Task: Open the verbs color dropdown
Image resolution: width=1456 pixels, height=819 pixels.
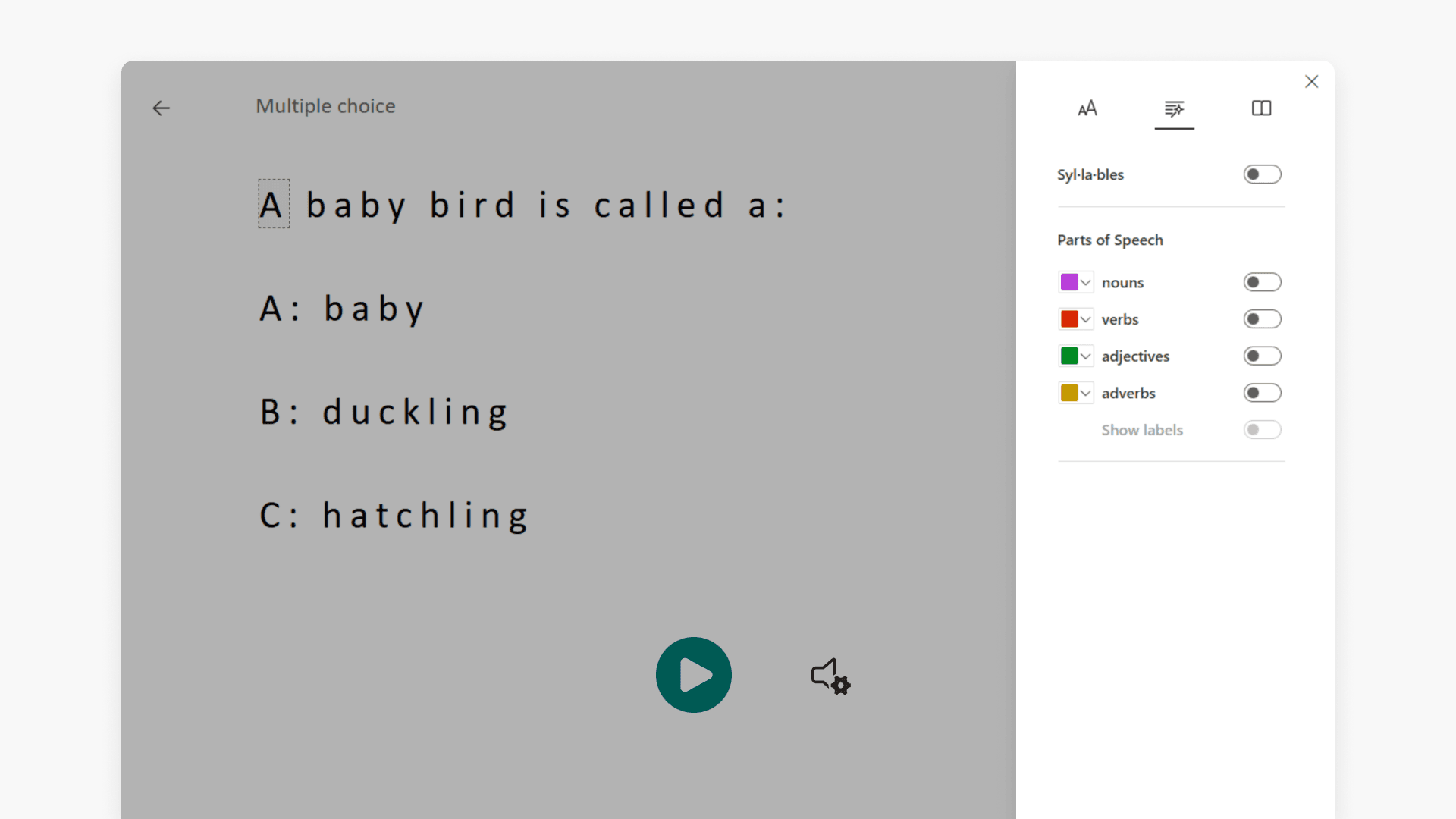Action: point(1087,318)
